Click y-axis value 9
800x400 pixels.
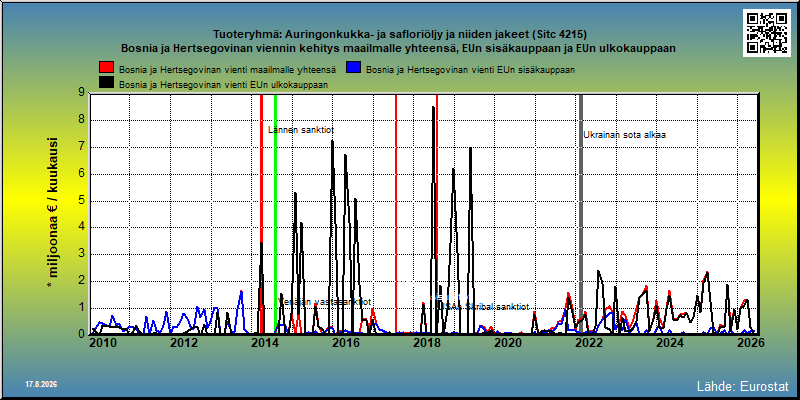(81, 93)
